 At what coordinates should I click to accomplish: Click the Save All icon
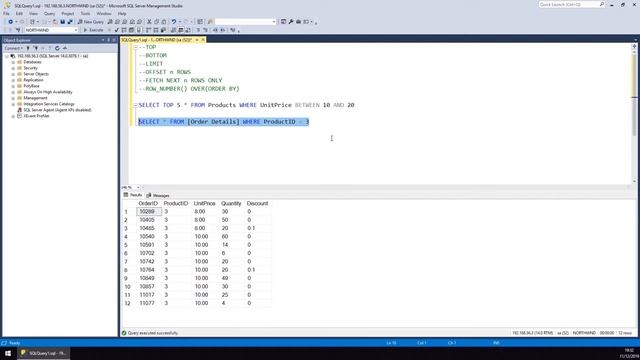[70, 22]
